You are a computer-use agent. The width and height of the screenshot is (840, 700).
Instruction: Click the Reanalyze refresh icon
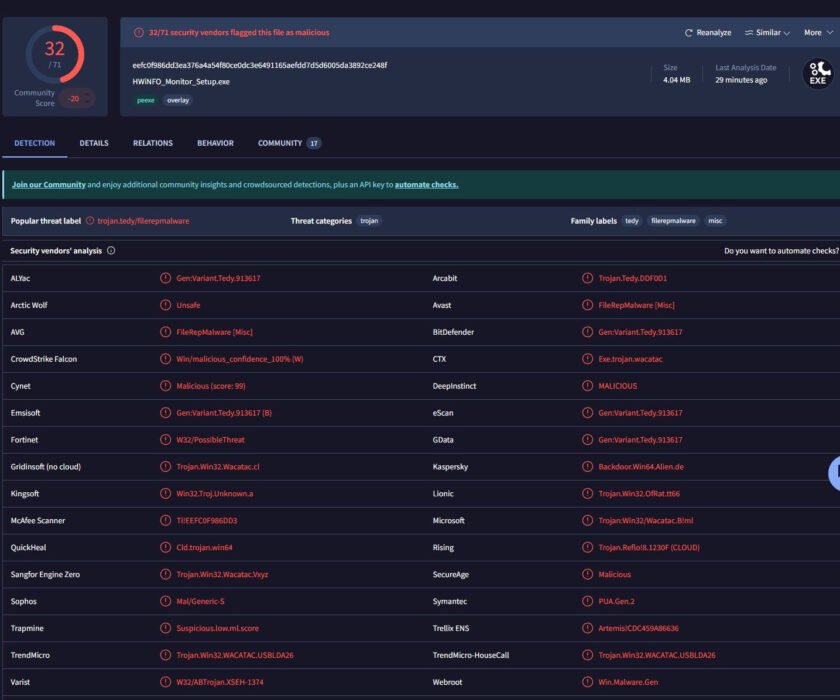[688, 33]
